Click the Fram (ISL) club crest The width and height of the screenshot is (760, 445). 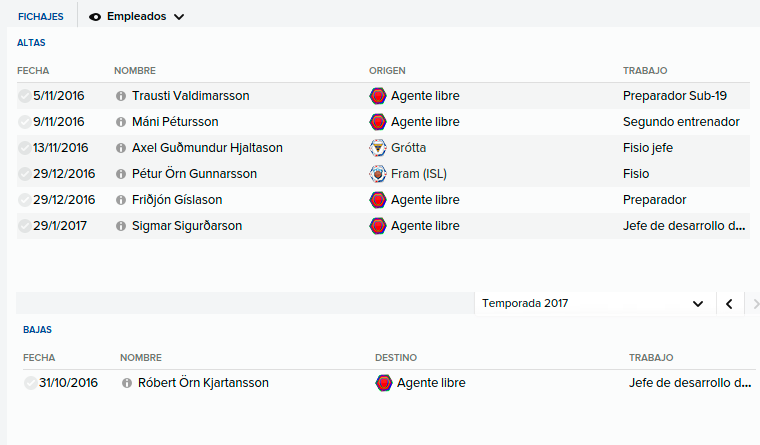click(378, 174)
